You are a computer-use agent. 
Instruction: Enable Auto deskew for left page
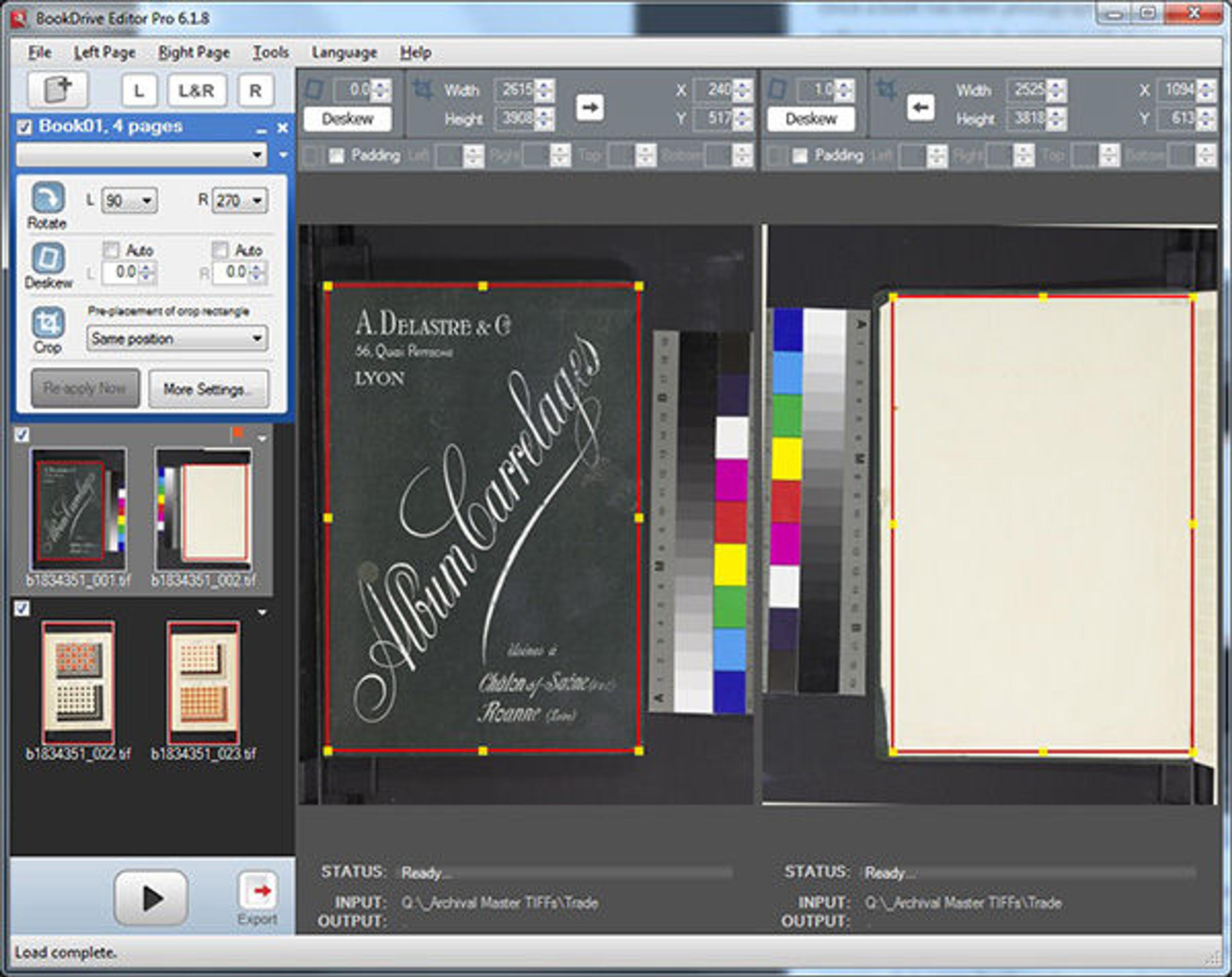(x=111, y=250)
